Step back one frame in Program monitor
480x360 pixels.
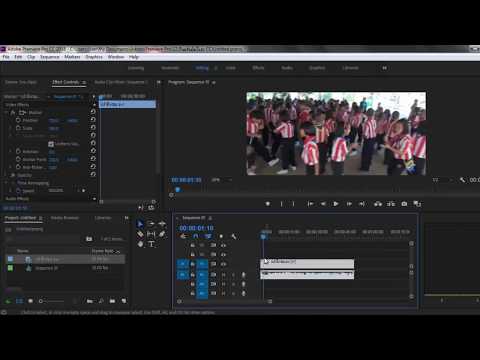(x=323, y=204)
